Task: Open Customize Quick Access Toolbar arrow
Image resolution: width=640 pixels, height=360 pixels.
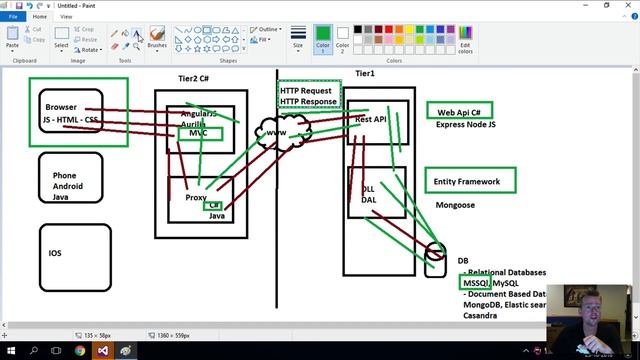Action: [x=49, y=6]
